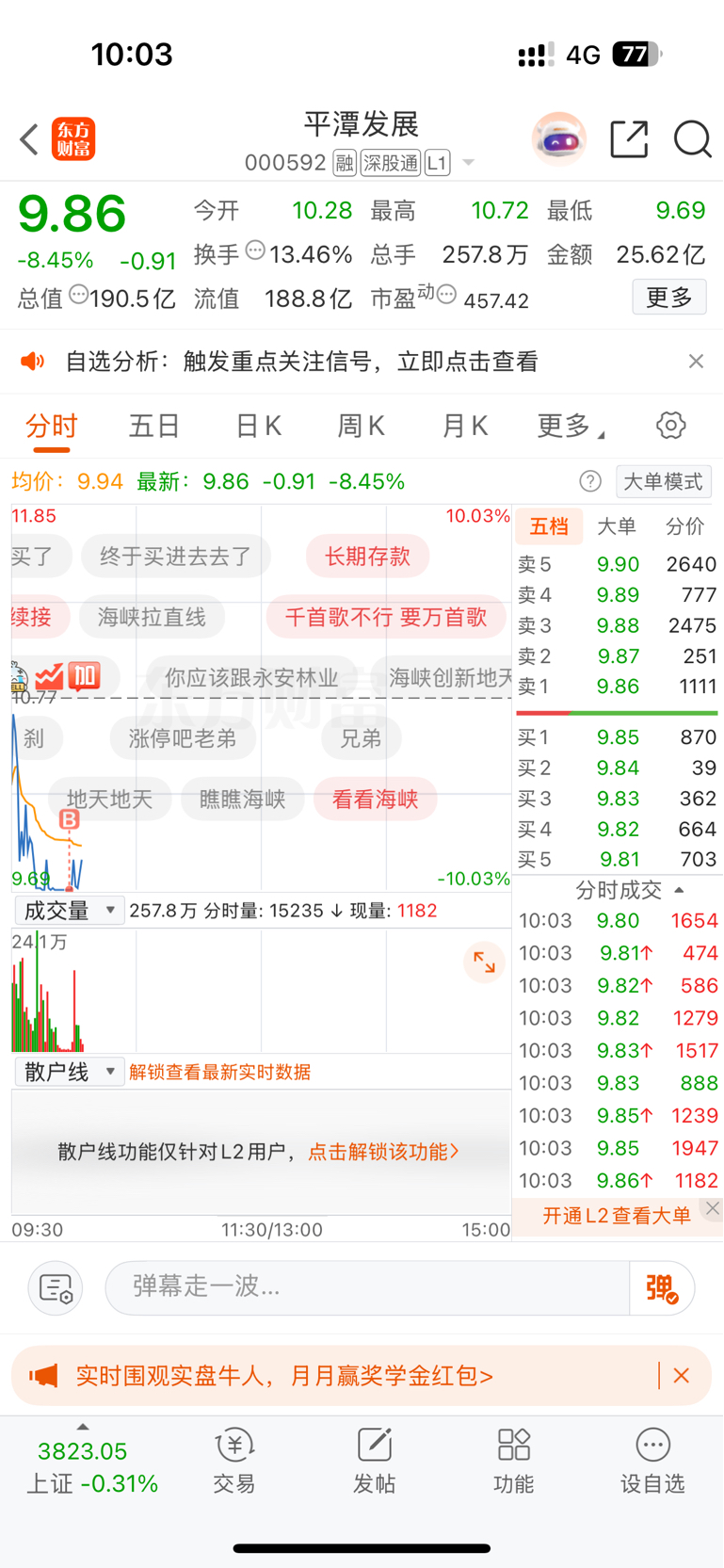Tap 设自选 watchlist icon

pyautogui.click(x=652, y=1461)
